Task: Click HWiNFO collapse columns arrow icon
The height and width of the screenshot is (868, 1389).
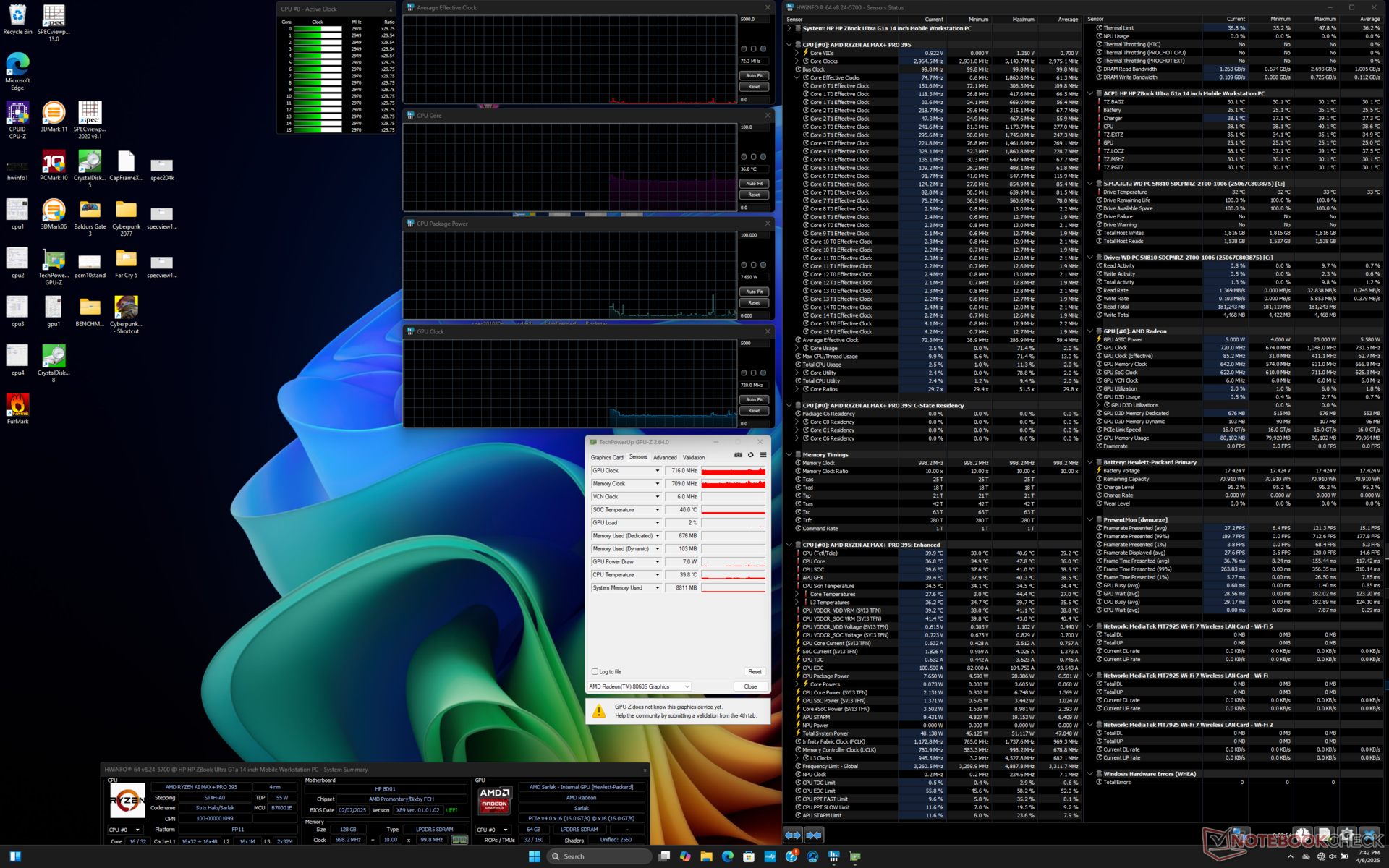Action: tap(814, 835)
